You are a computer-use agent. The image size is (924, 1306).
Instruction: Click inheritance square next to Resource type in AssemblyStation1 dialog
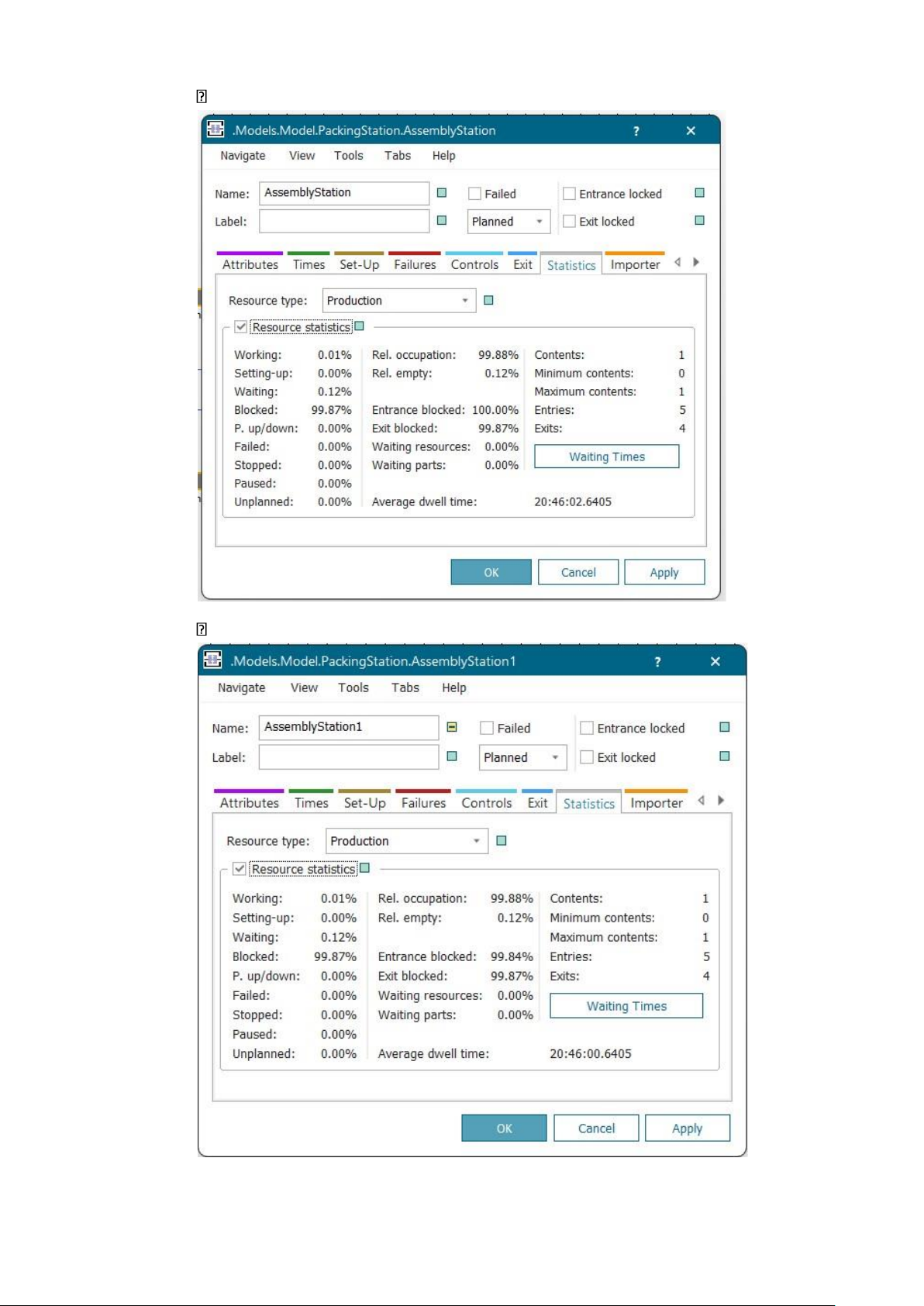[502, 841]
